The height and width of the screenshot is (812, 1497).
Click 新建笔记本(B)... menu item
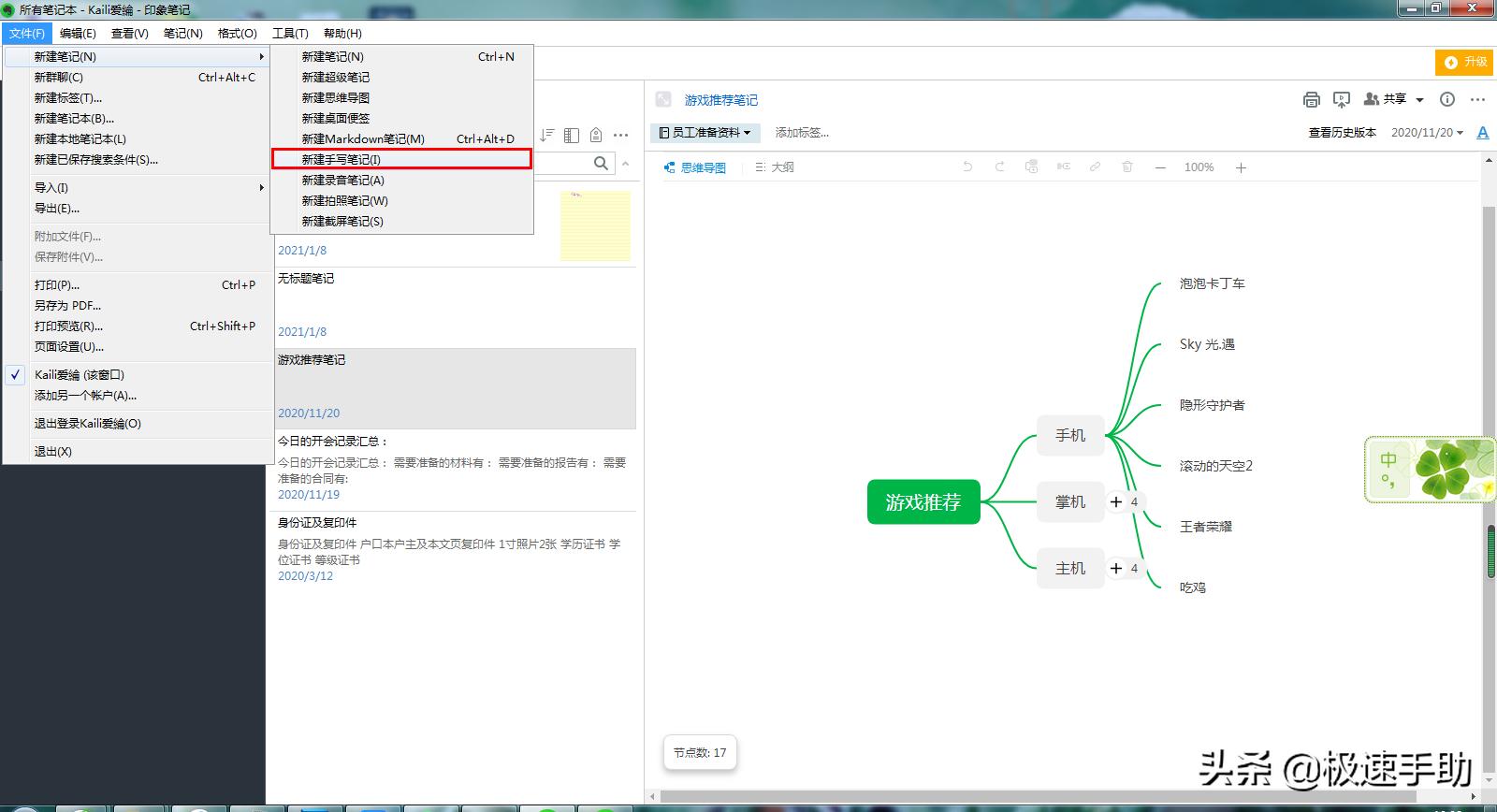(x=138, y=118)
